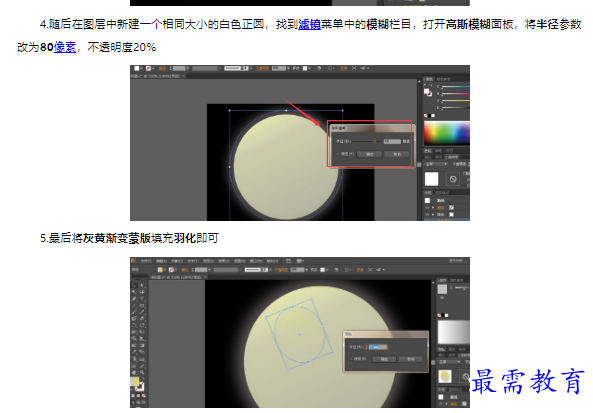Click 确定 in the feather dialog of step 5

(384, 359)
